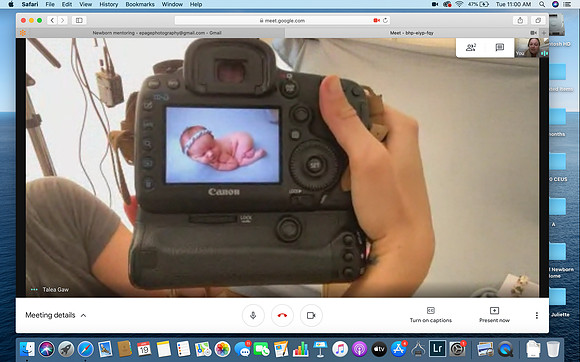Open Pages from the Dock

click(281, 349)
